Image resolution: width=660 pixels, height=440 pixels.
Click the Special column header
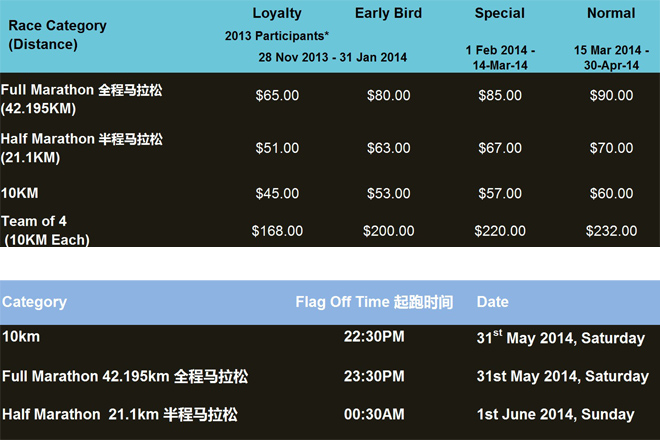click(500, 13)
